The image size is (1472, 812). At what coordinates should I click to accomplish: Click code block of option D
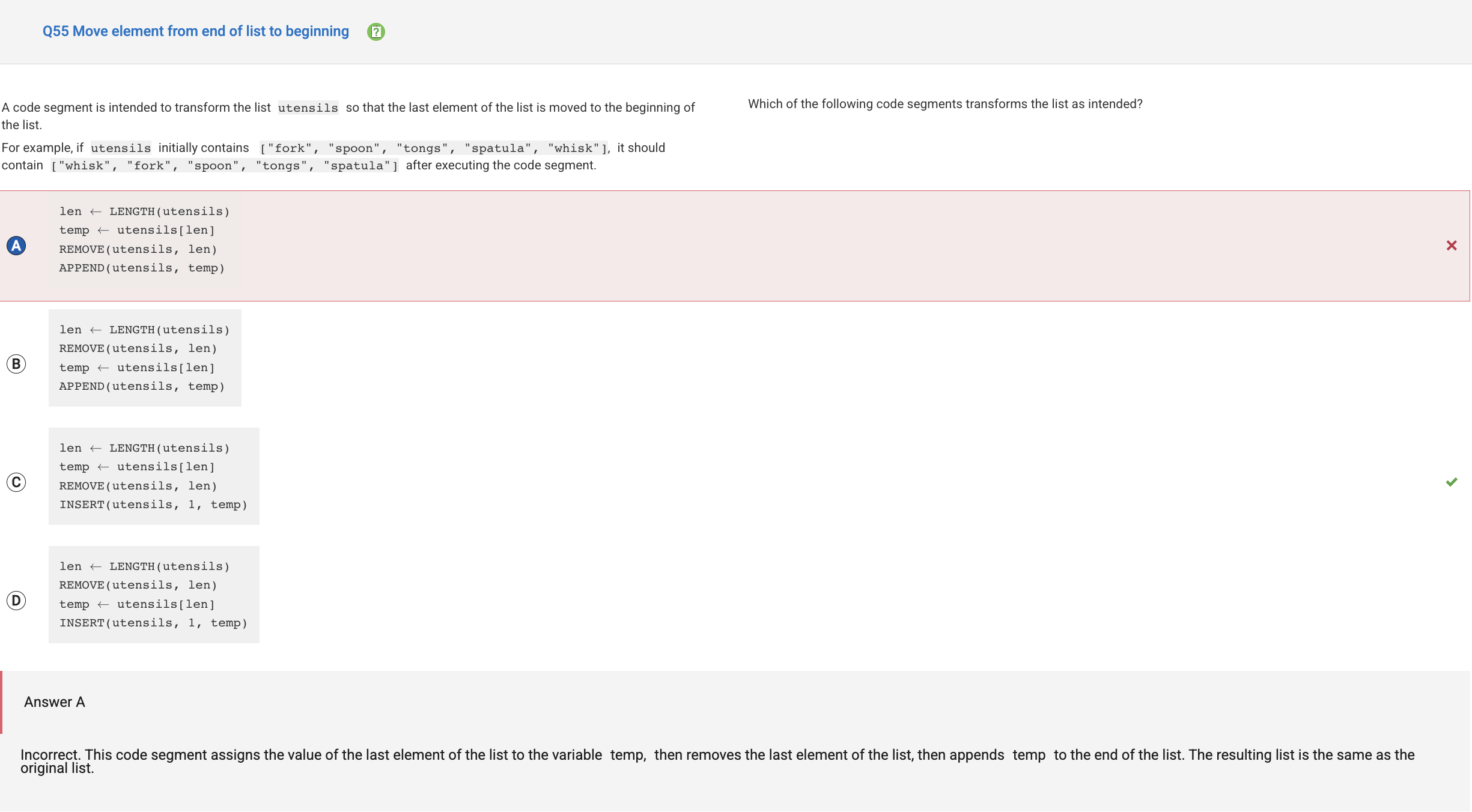pos(154,595)
